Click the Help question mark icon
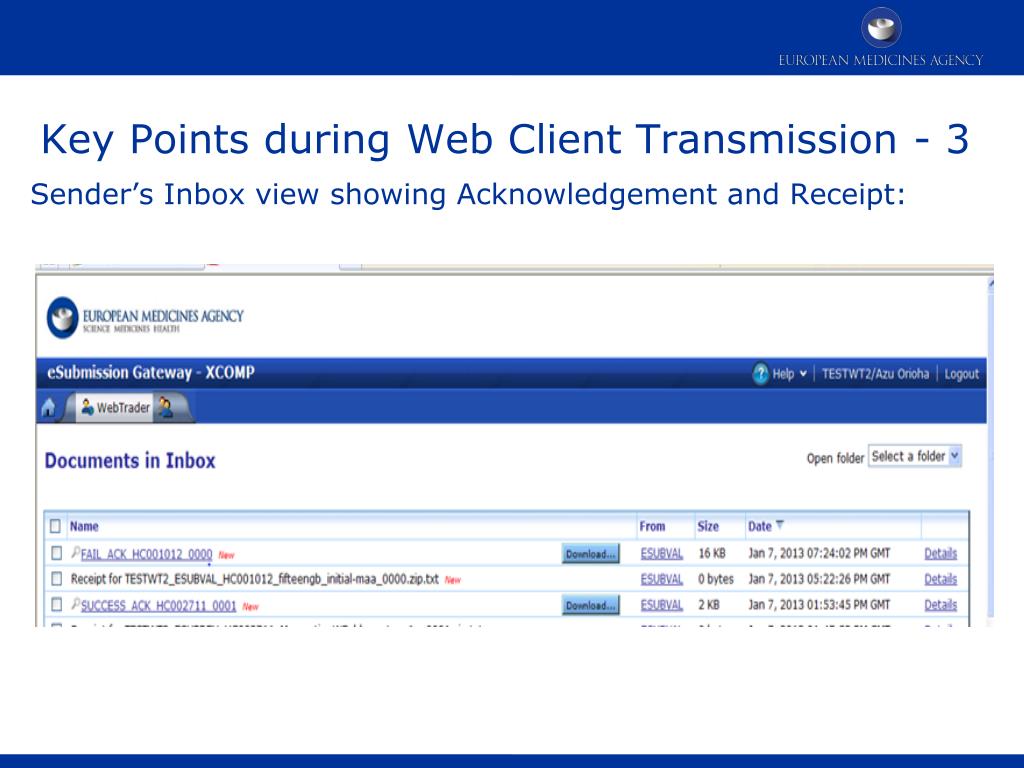Image resolution: width=1024 pixels, height=768 pixels. click(760, 374)
